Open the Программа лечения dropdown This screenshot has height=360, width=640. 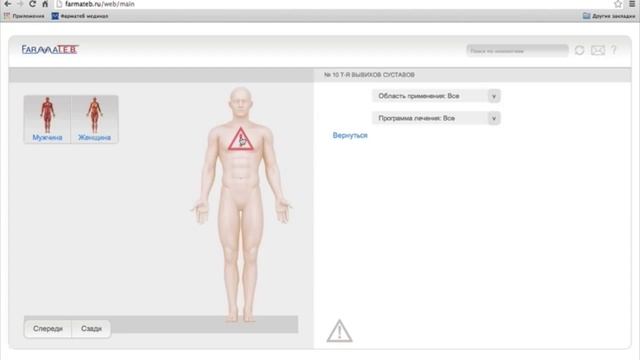(x=436, y=118)
